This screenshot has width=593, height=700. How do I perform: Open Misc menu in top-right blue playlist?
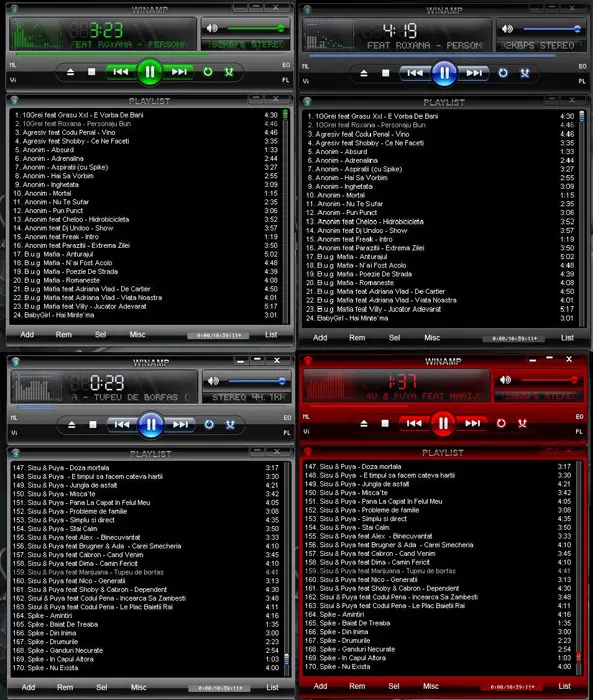(x=432, y=338)
